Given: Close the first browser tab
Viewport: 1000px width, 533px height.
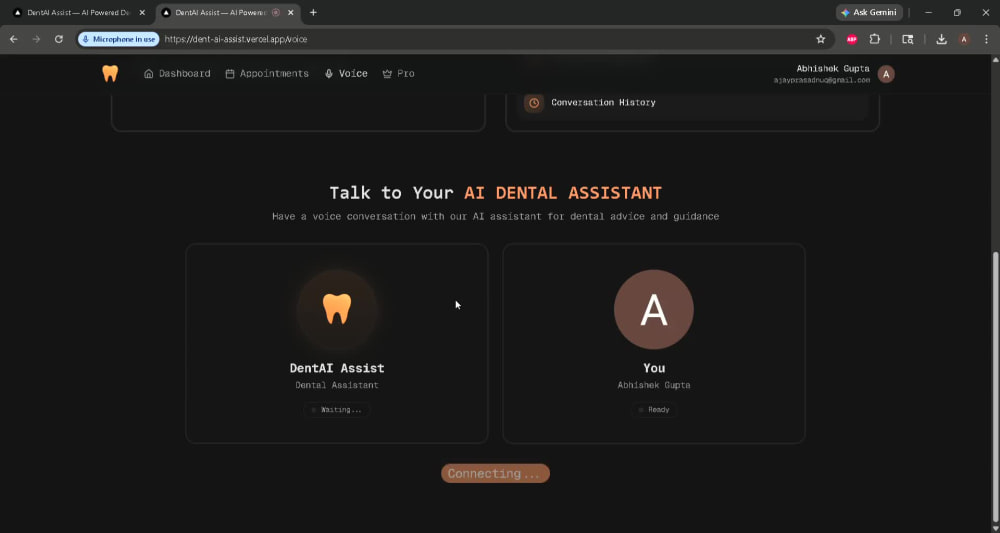Looking at the screenshot, I should (x=143, y=13).
